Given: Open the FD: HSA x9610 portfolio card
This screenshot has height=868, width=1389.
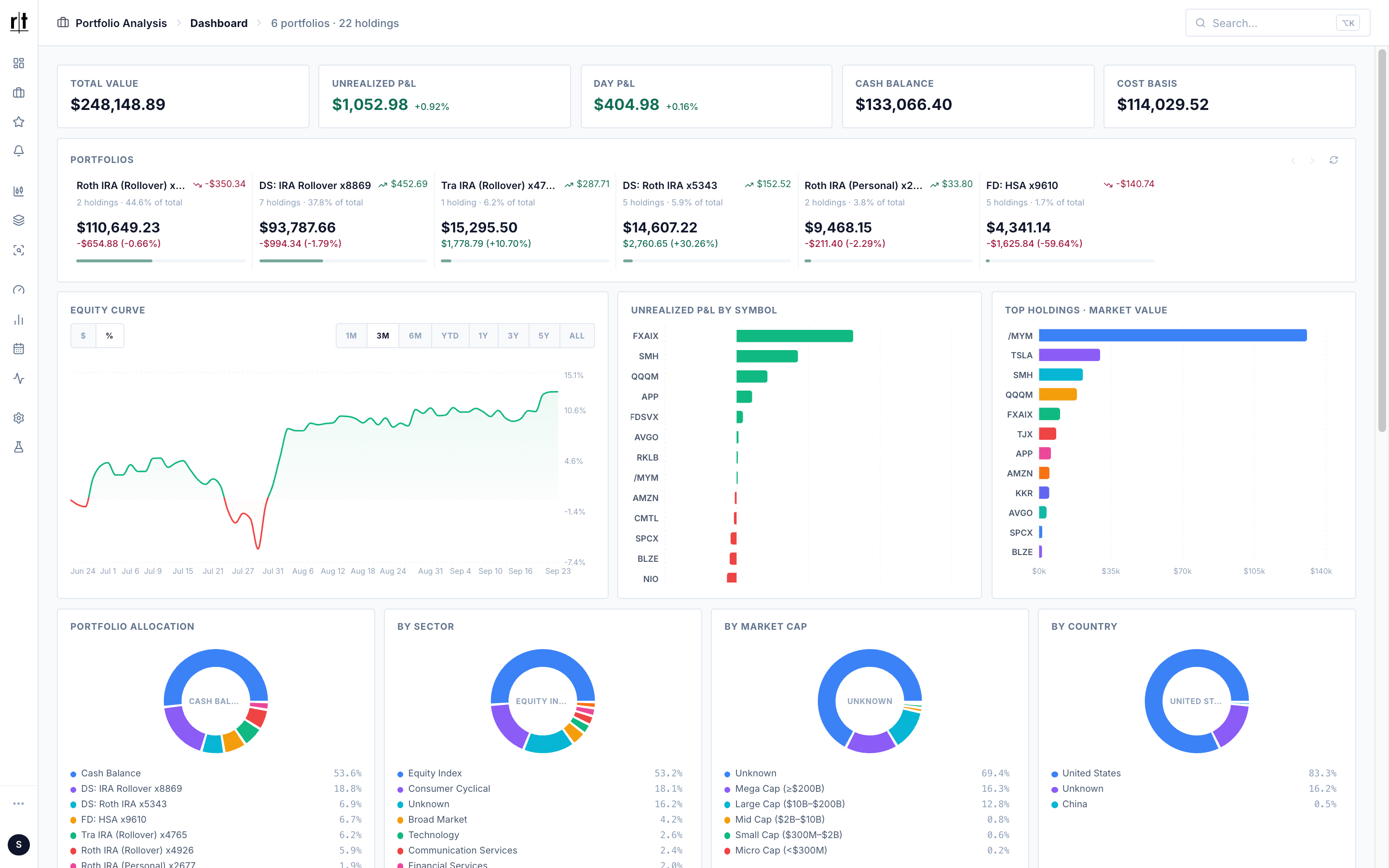Looking at the screenshot, I should pyautogui.click(x=1070, y=220).
